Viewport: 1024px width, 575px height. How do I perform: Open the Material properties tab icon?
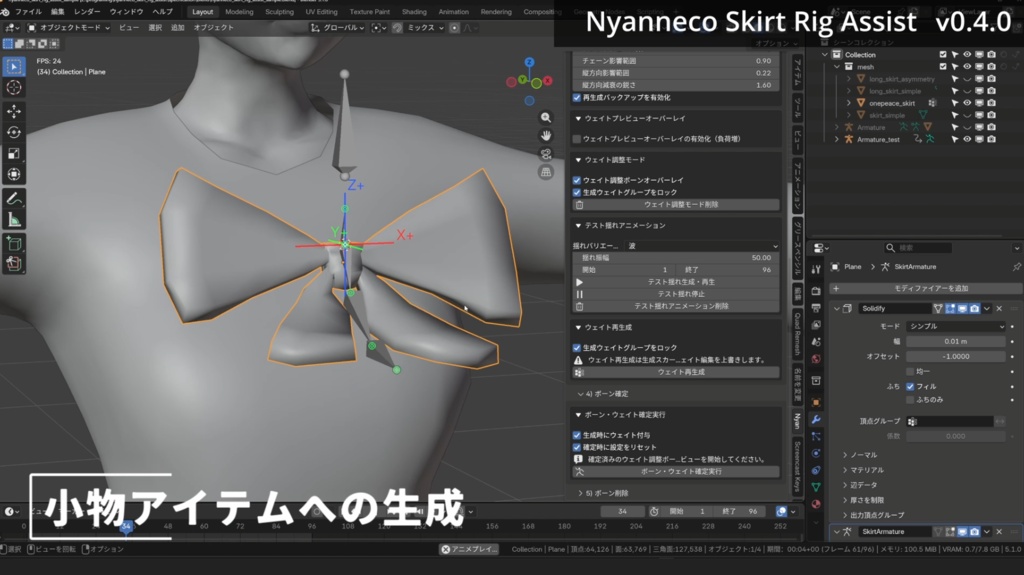[x=816, y=504]
